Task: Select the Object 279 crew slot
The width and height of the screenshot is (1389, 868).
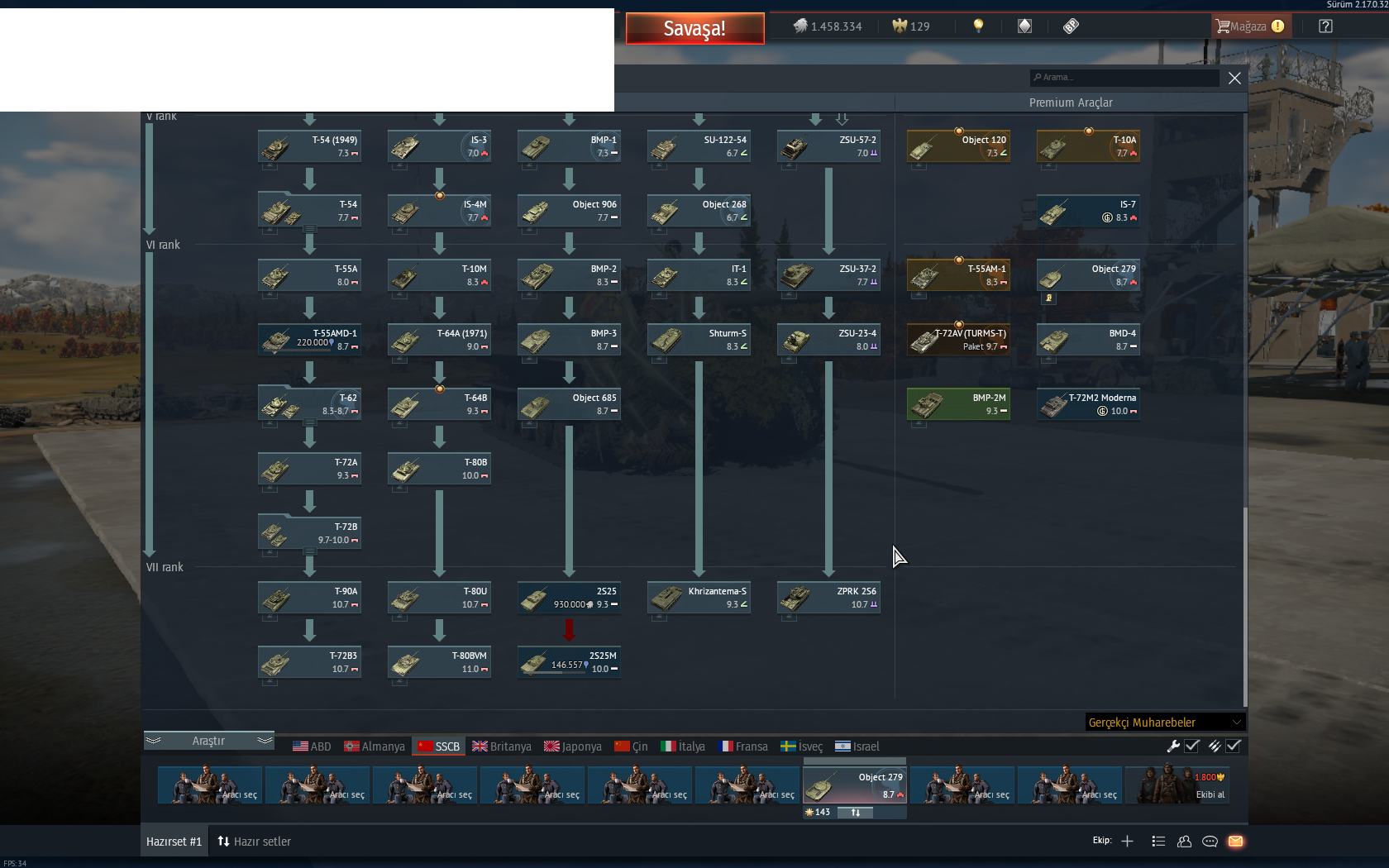Action: tap(855, 785)
